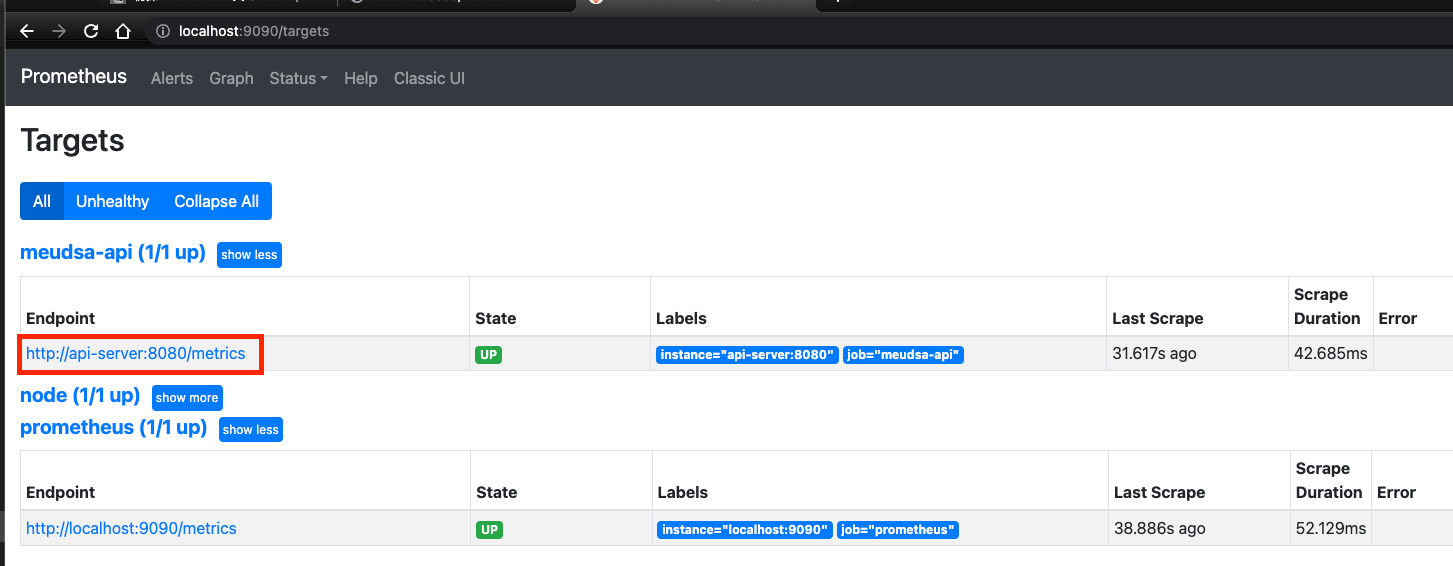Click the browser back arrow

(27, 31)
